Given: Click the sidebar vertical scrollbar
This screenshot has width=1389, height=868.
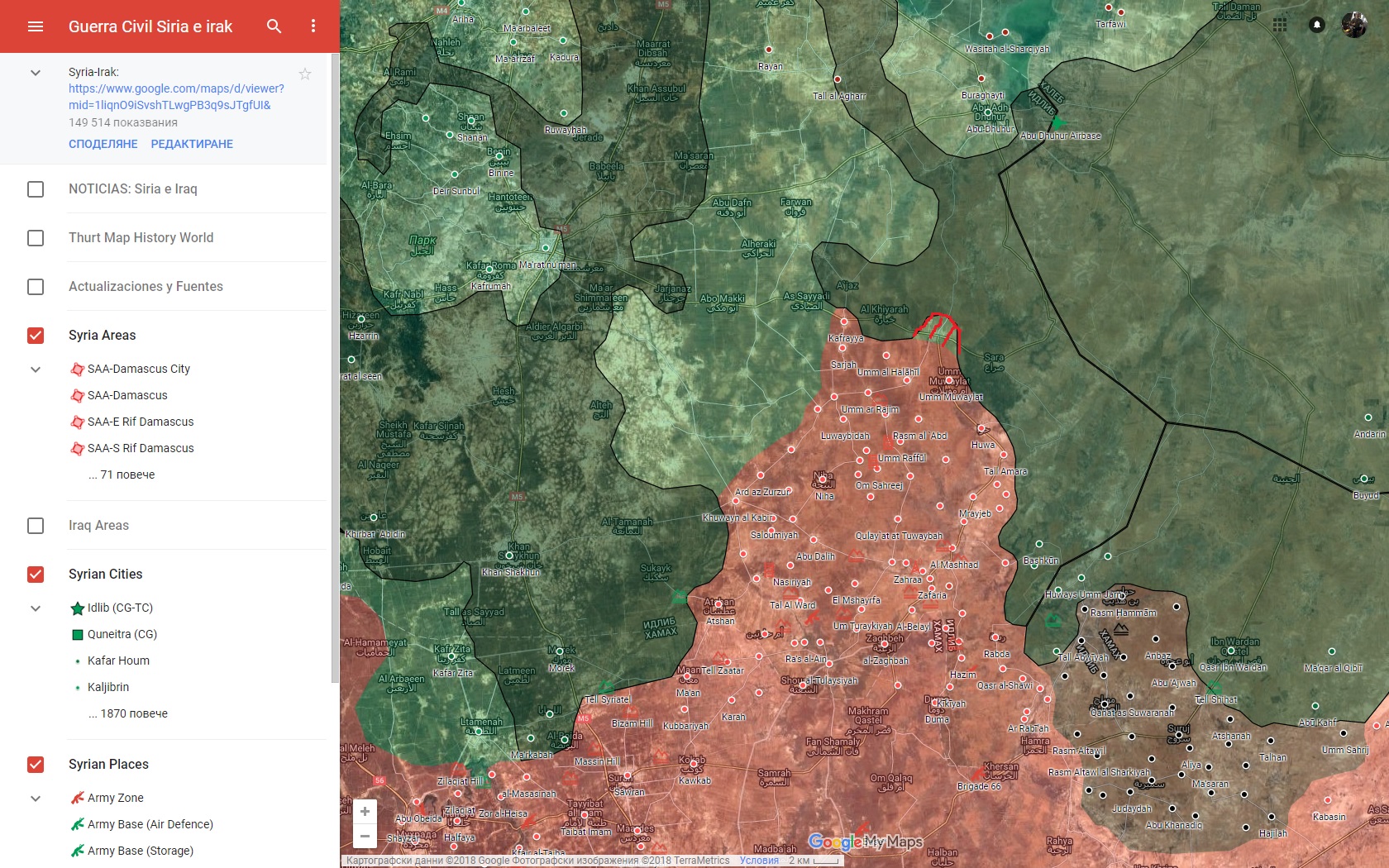Looking at the screenshot, I should click(x=335, y=368).
